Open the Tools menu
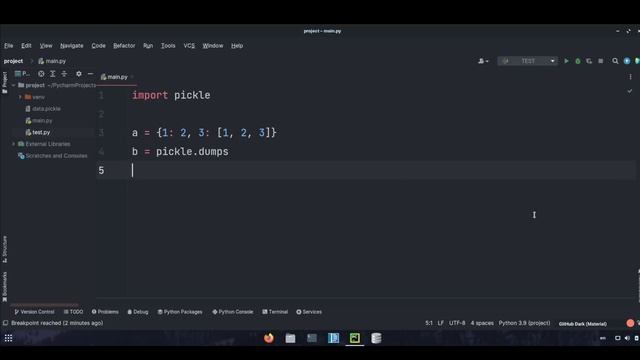Viewport: 640px width, 360px height. [168, 46]
